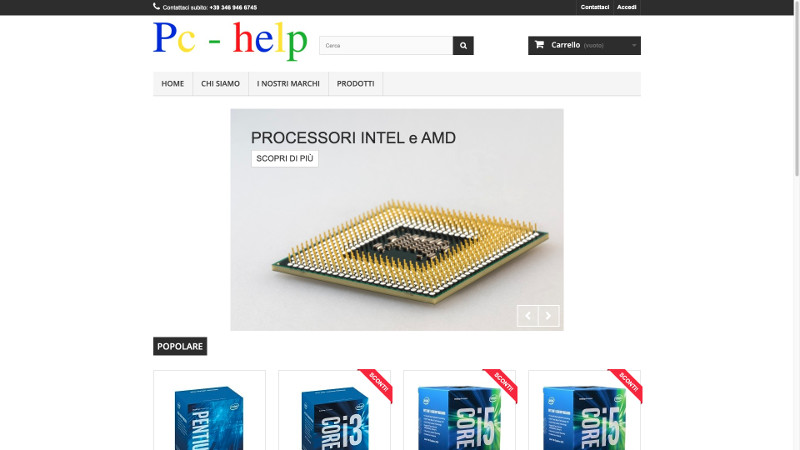The height and width of the screenshot is (450, 800).
Task: Open the HOME menu item
Action: tap(172, 84)
